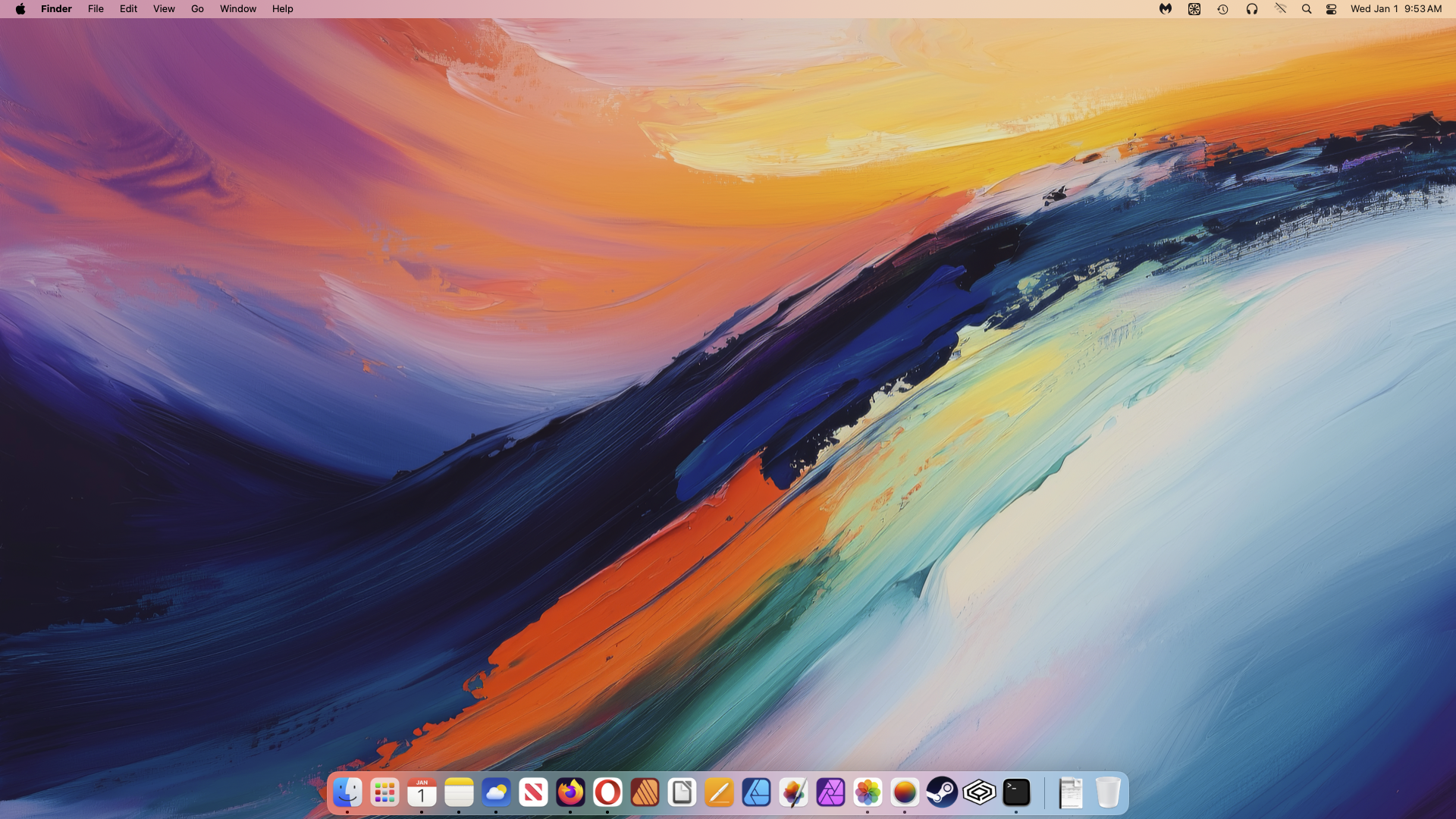Click the Spotlight search icon

[1306, 9]
